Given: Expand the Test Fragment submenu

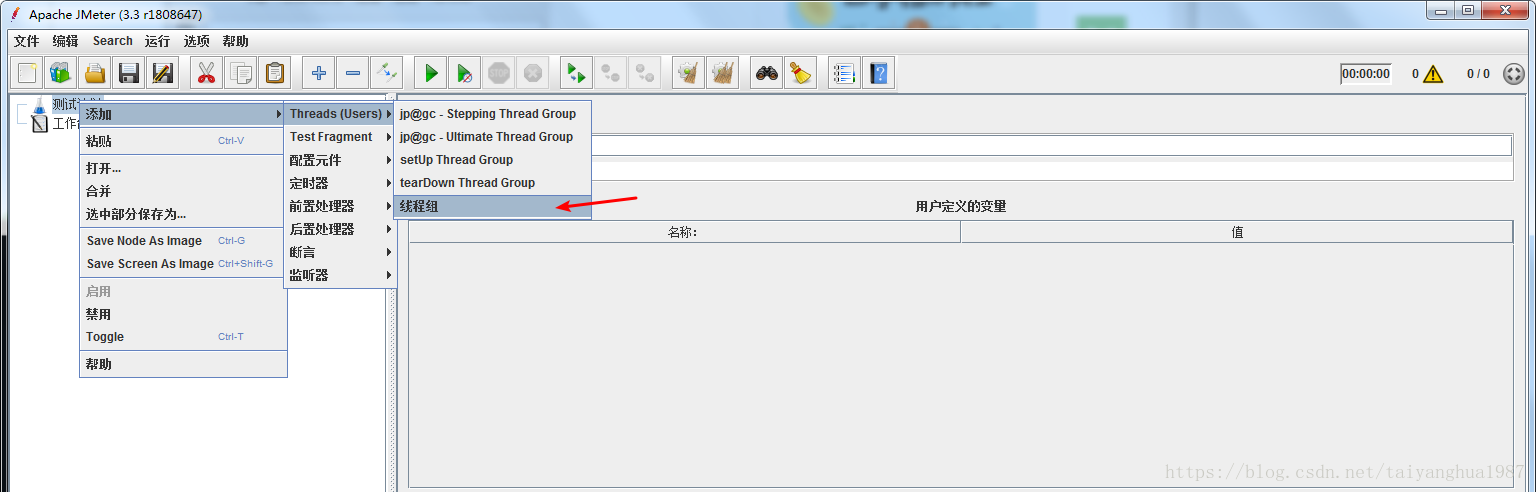Looking at the screenshot, I should tap(340, 137).
